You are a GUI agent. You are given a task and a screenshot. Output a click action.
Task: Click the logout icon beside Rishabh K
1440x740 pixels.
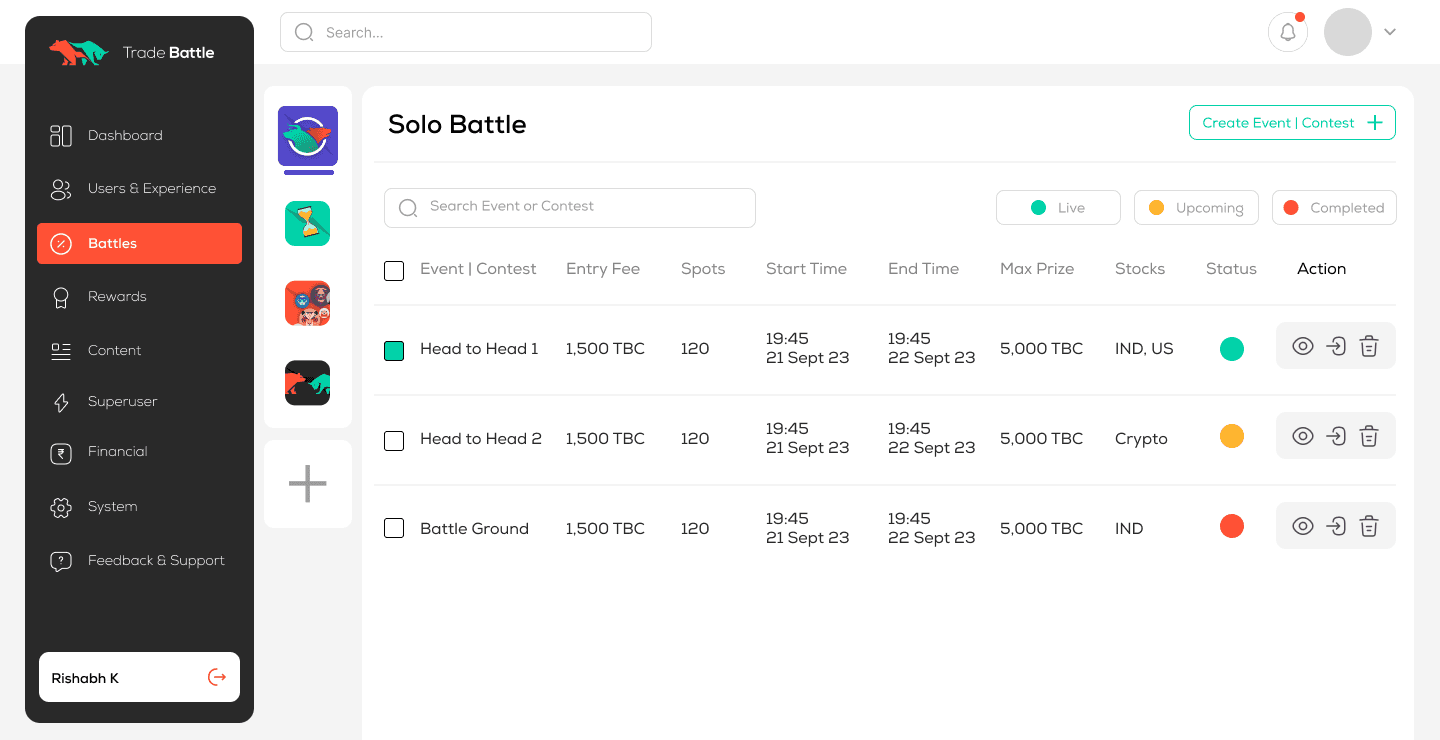pyautogui.click(x=216, y=678)
